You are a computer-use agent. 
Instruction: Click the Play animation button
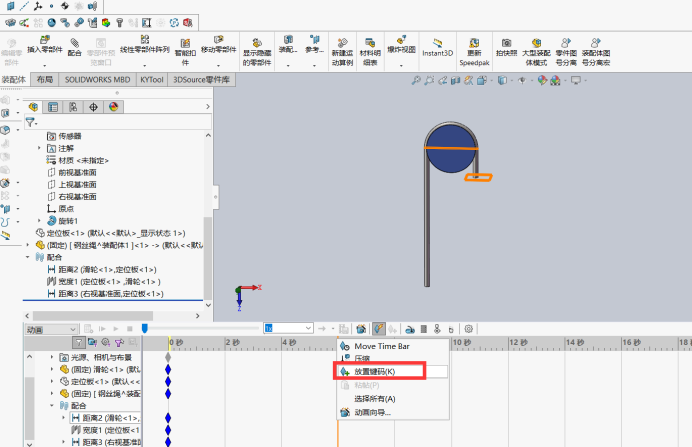116,329
